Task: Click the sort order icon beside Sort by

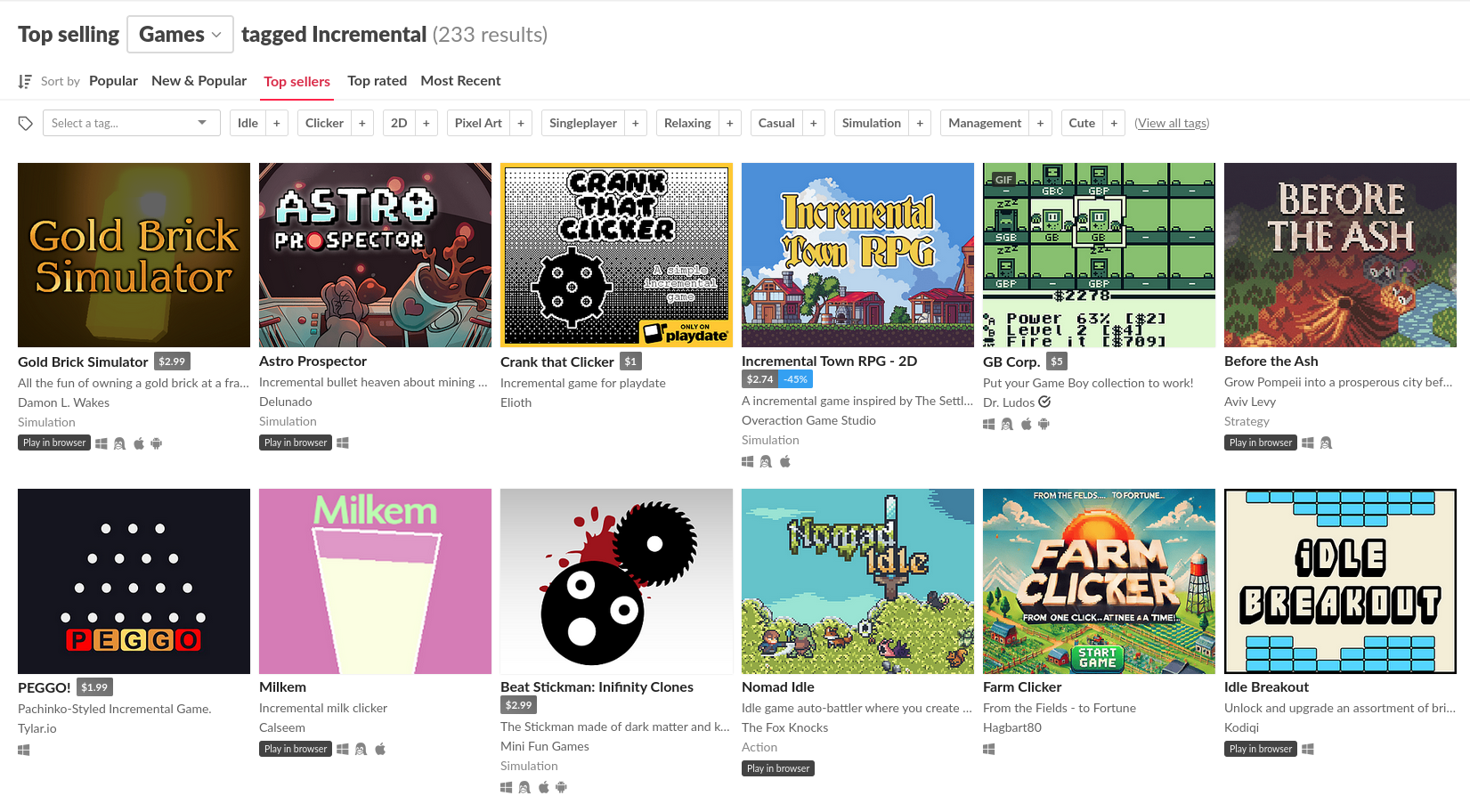Action: tap(25, 81)
